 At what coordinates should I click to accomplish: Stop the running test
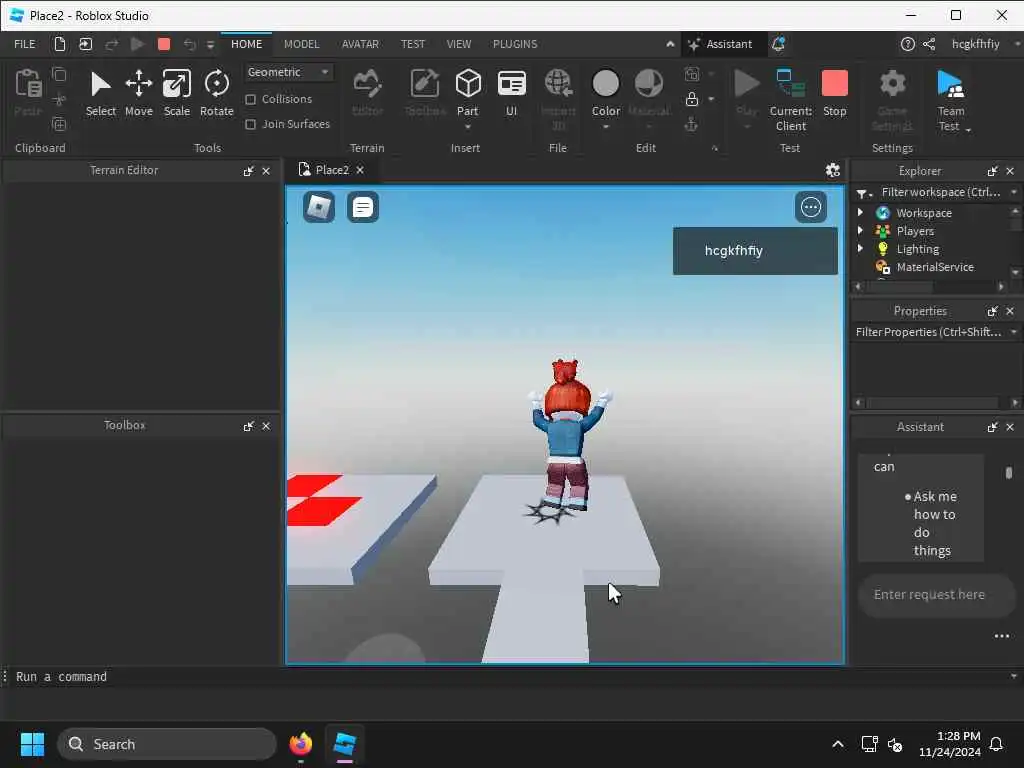(835, 93)
